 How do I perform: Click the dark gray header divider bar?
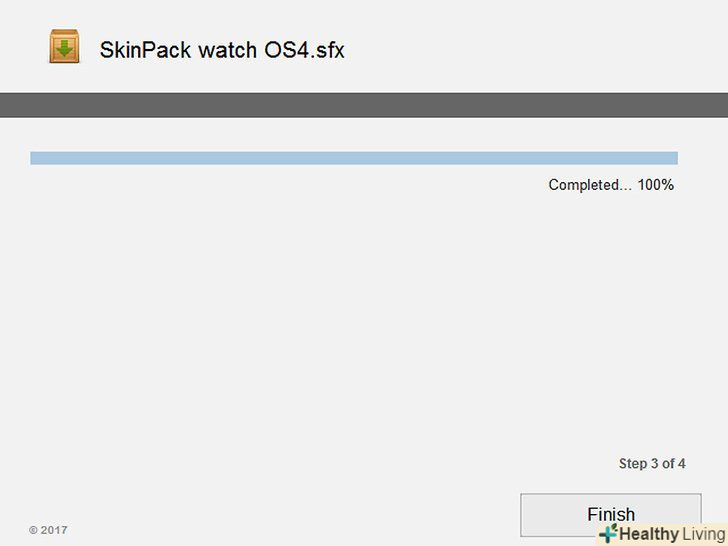point(364,105)
